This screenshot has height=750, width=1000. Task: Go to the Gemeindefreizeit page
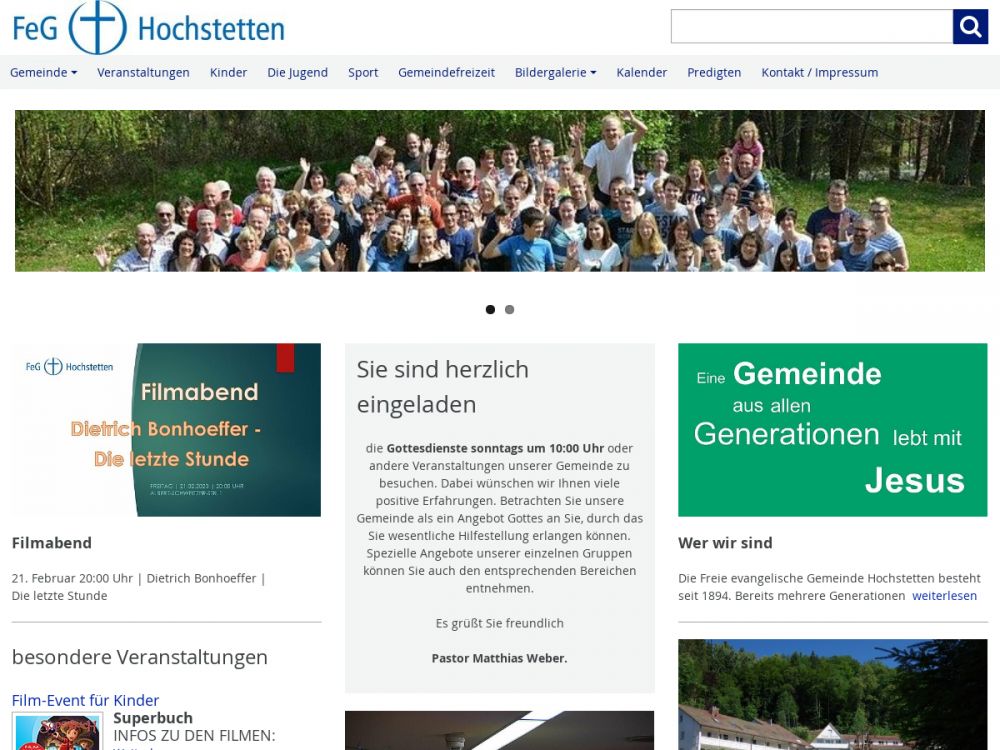446,72
